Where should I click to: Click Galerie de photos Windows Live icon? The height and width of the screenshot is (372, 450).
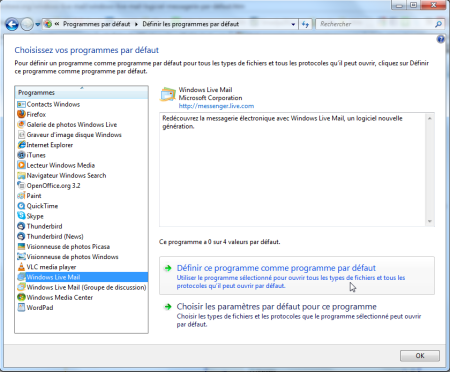tap(21, 125)
